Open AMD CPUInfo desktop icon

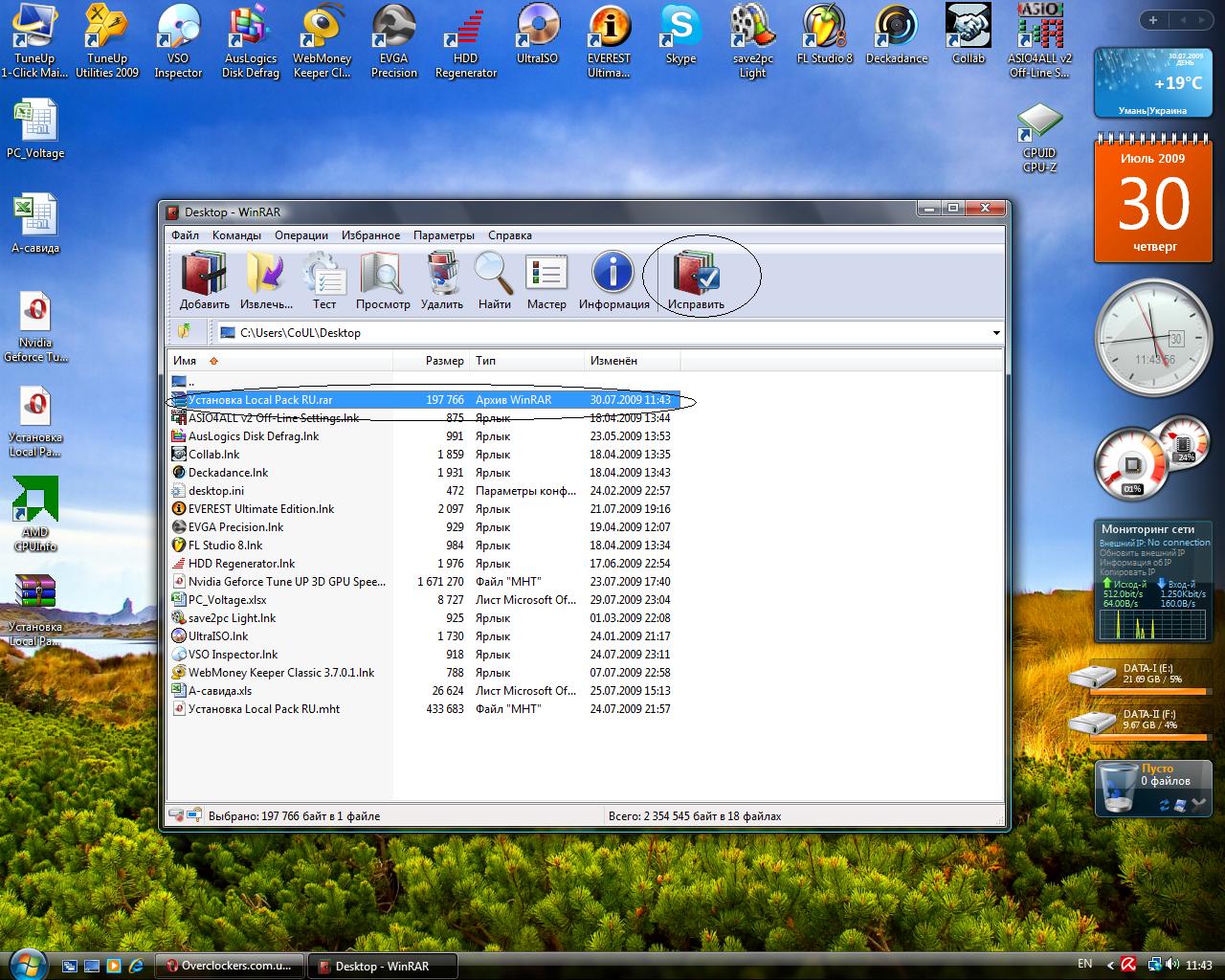[35, 515]
